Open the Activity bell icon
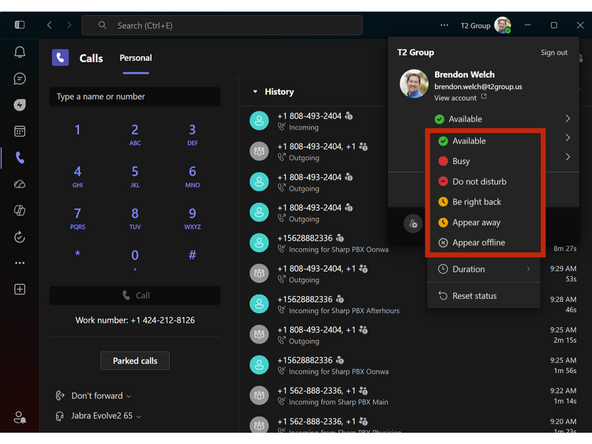Viewport: 592px width, 444px height. (x=20, y=52)
